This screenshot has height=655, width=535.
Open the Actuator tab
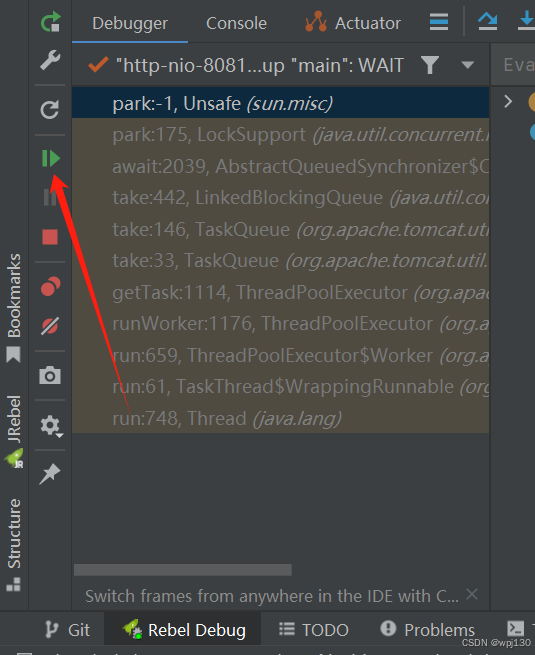pos(353,23)
